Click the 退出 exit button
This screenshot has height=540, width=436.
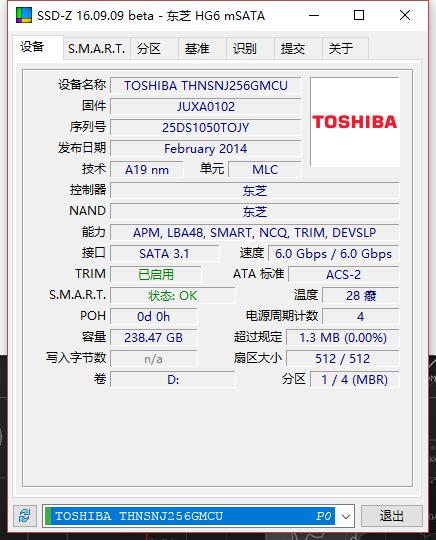392,516
